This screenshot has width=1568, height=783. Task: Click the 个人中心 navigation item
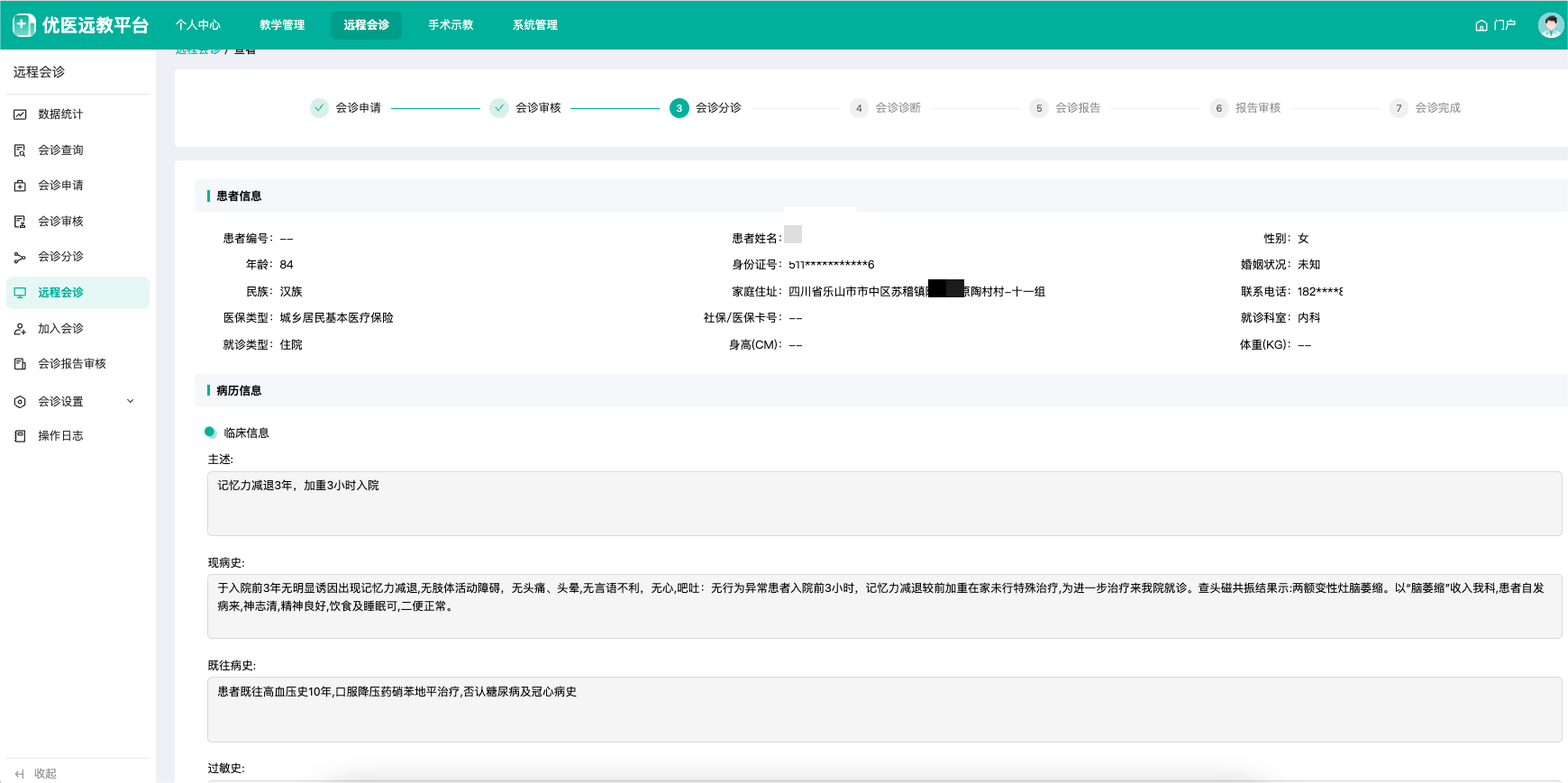click(x=197, y=25)
